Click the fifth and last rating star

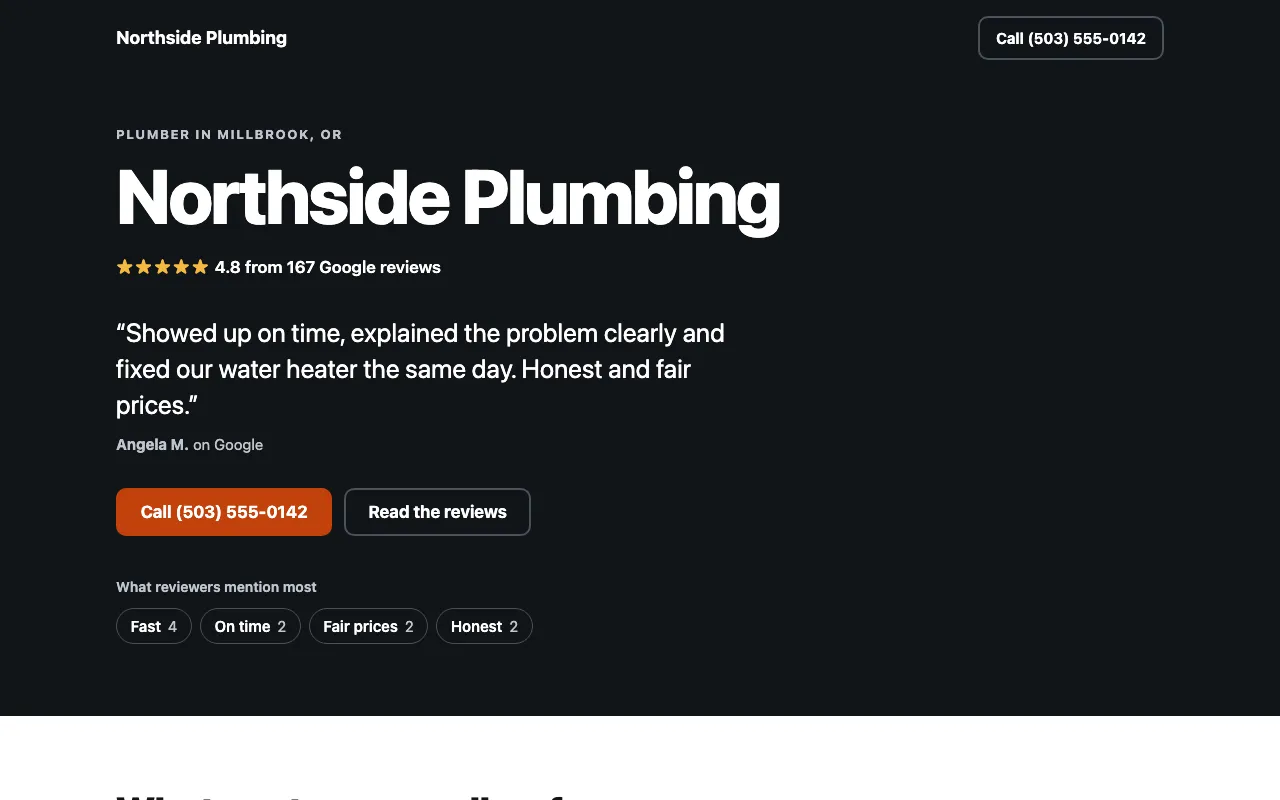pyautogui.click(x=200, y=267)
